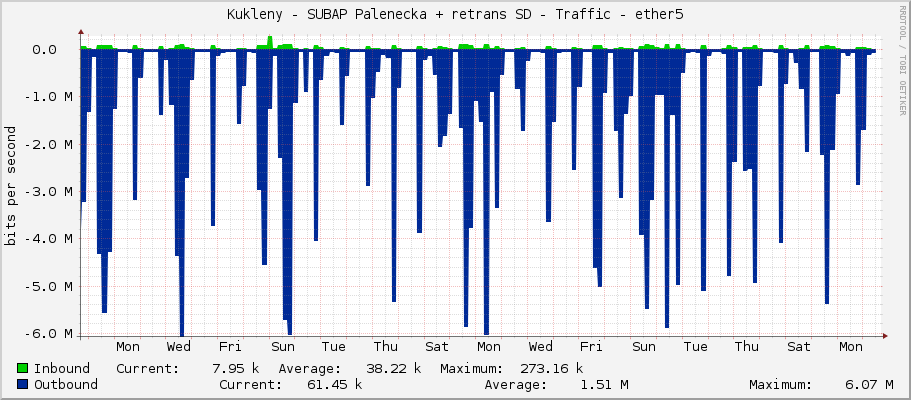Click the first Sat label on the time axis
The width and height of the screenshot is (911, 400).
[x=437, y=347]
